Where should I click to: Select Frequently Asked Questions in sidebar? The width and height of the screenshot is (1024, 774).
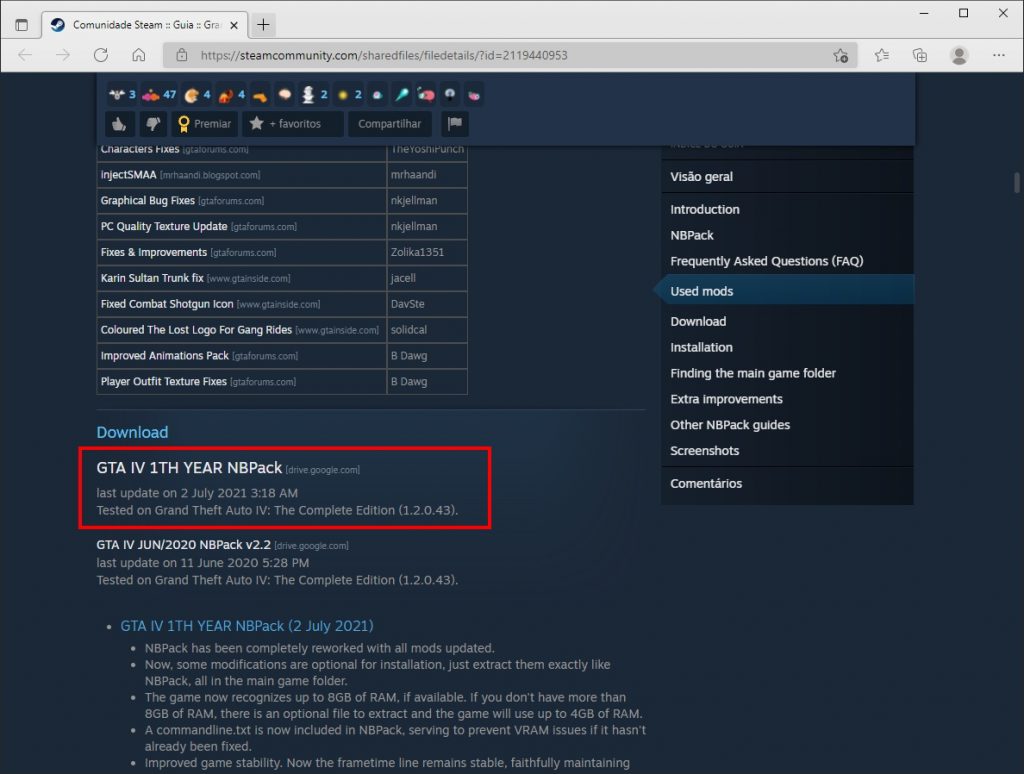pyautogui.click(x=766, y=261)
